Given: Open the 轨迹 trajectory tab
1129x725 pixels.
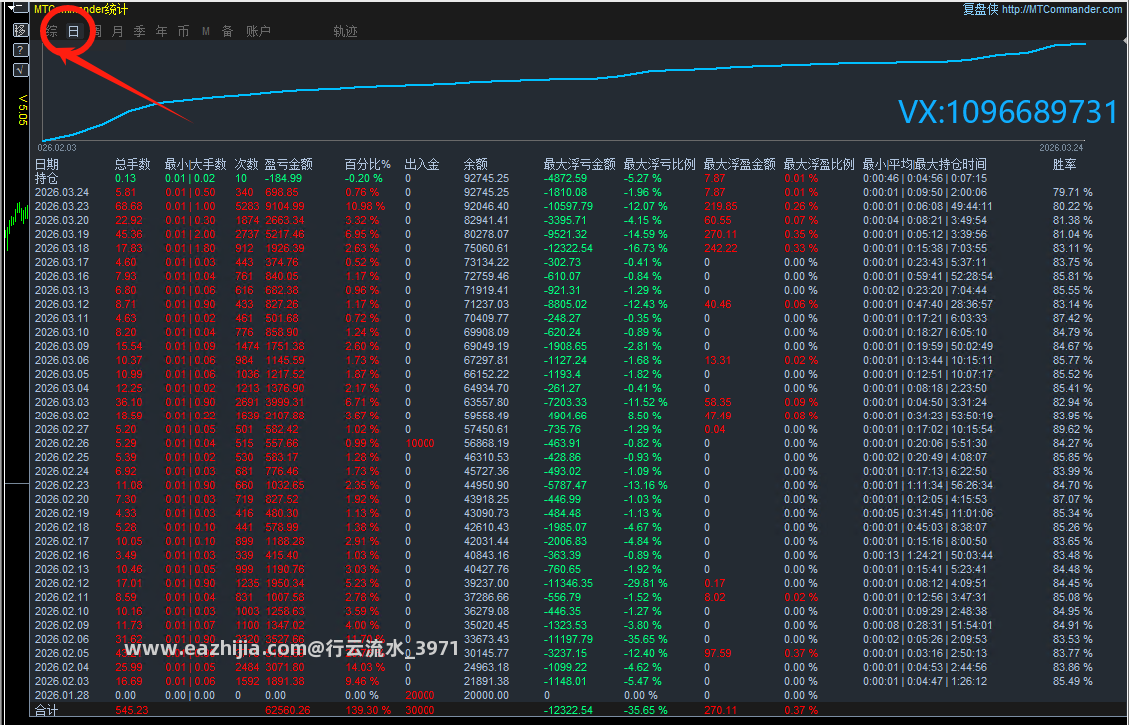Looking at the screenshot, I should click(346, 31).
